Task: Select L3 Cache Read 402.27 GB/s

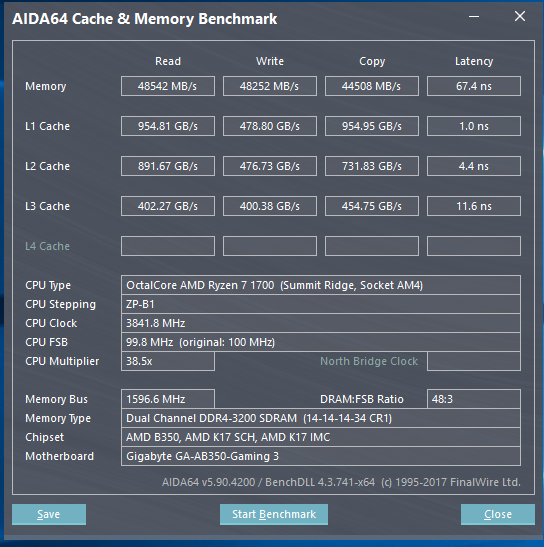Action: (x=168, y=206)
